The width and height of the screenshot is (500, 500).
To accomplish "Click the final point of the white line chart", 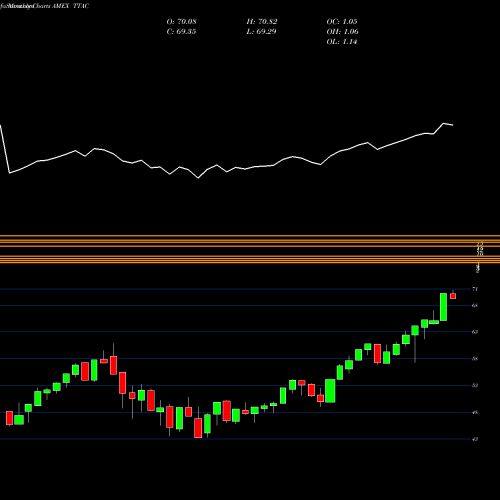I will point(453,125).
